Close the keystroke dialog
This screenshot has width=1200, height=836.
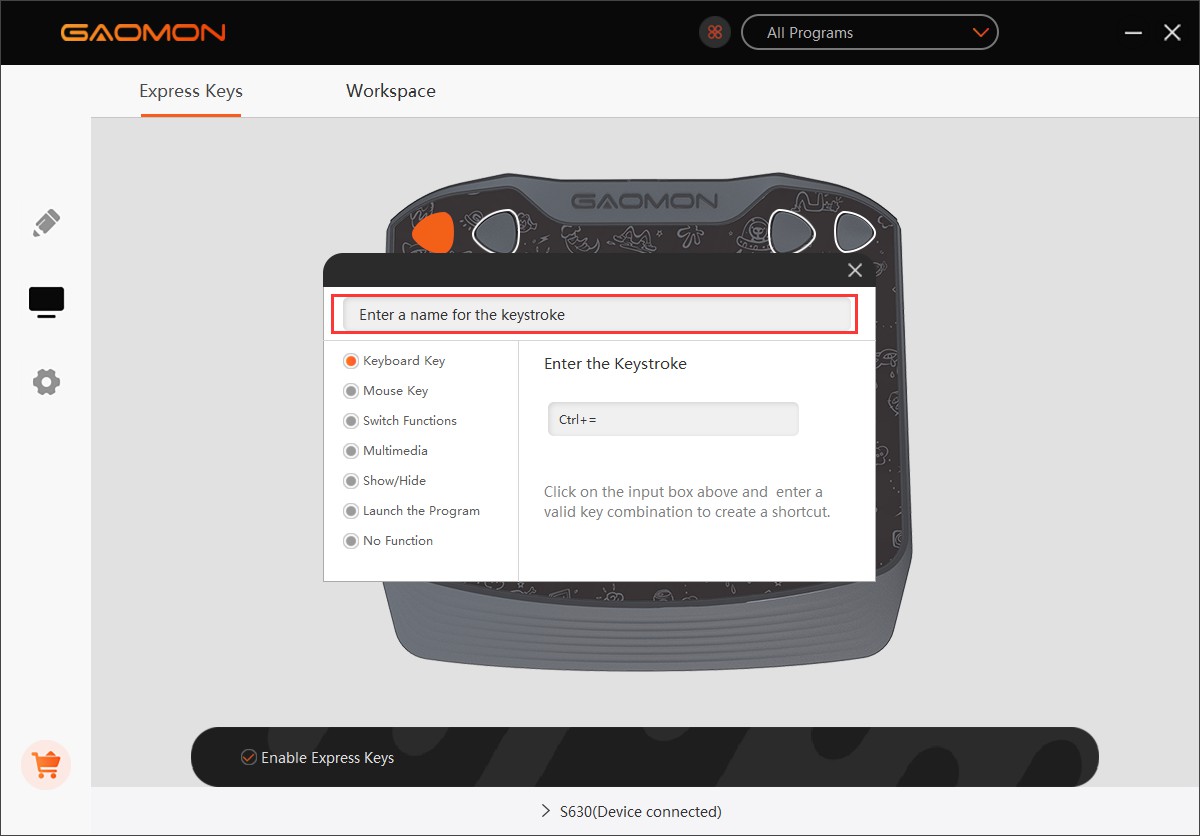coord(855,270)
